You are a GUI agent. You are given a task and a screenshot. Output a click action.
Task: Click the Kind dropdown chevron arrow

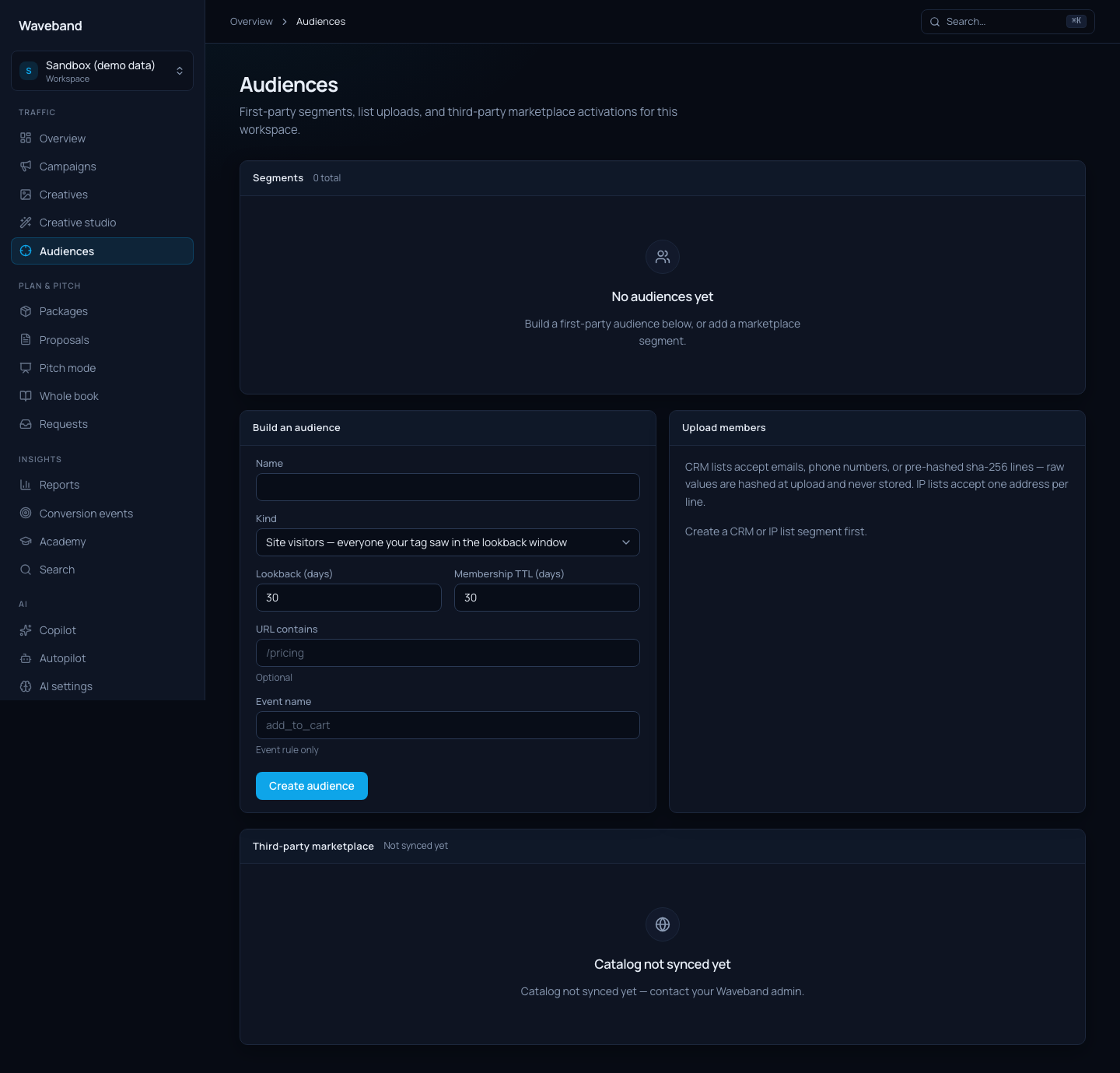(626, 542)
